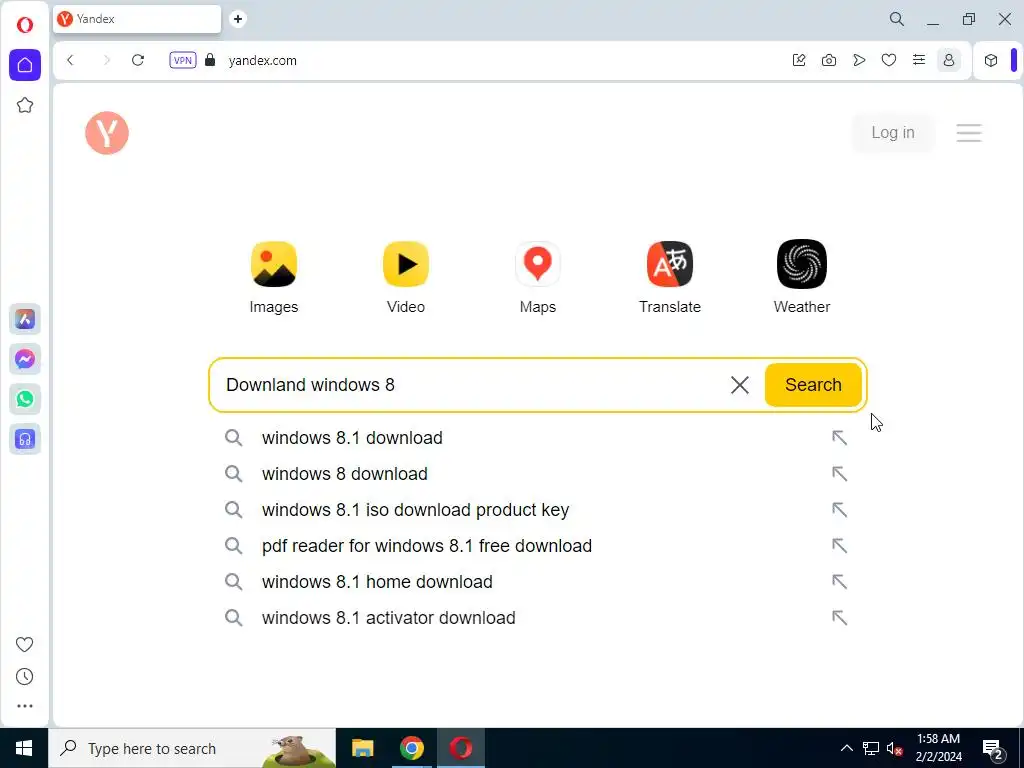The image size is (1024, 768).
Task: Open the music player in the sidebar
Action: (x=25, y=439)
